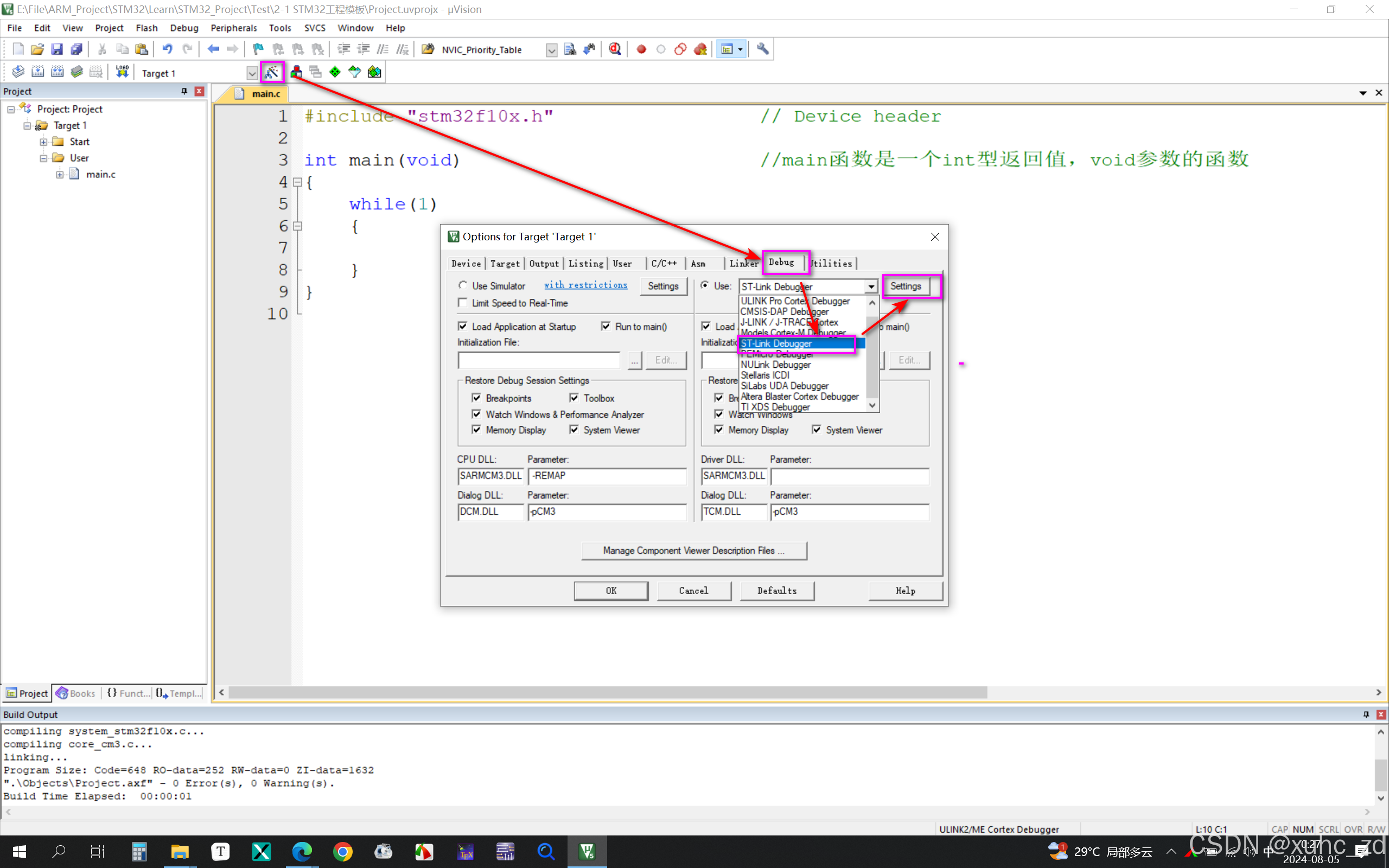Viewport: 1389px width, 868px height.
Task: Click the simulator CPU DLL Parameter field
Action: (x=607, y=476)
